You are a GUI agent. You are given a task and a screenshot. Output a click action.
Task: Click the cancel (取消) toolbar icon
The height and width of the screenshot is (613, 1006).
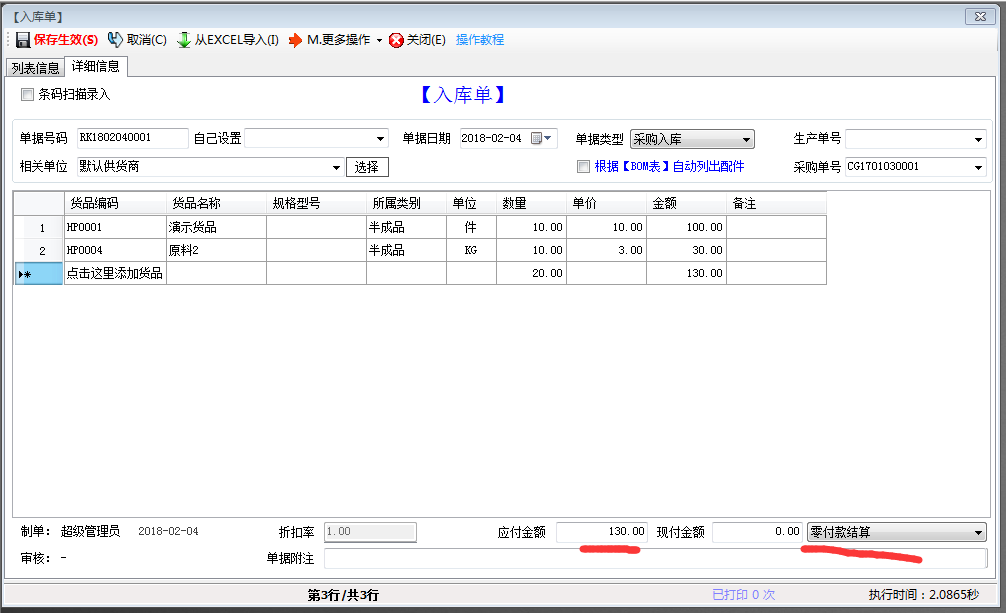click(x=115, y=40)
